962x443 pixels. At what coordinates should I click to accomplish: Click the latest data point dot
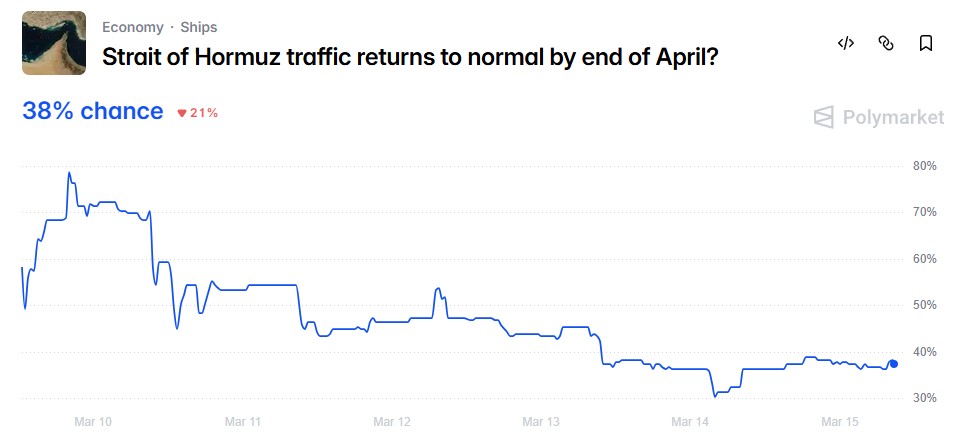(x=893, y=364)
